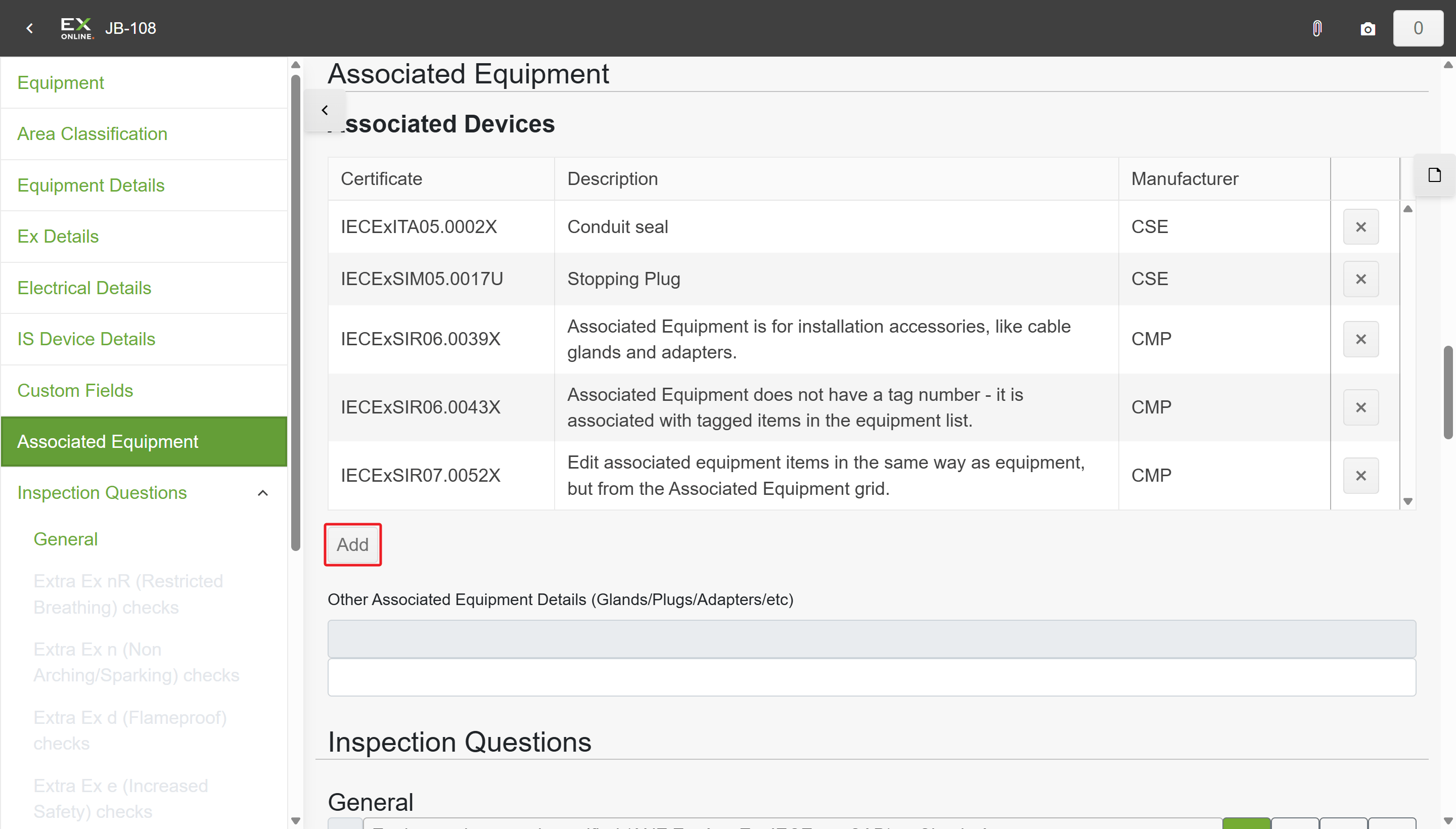Select the IECExSIR07.0052X certificate cell
The height and width of the screenshot is (829, 1456).
[441, 476]
